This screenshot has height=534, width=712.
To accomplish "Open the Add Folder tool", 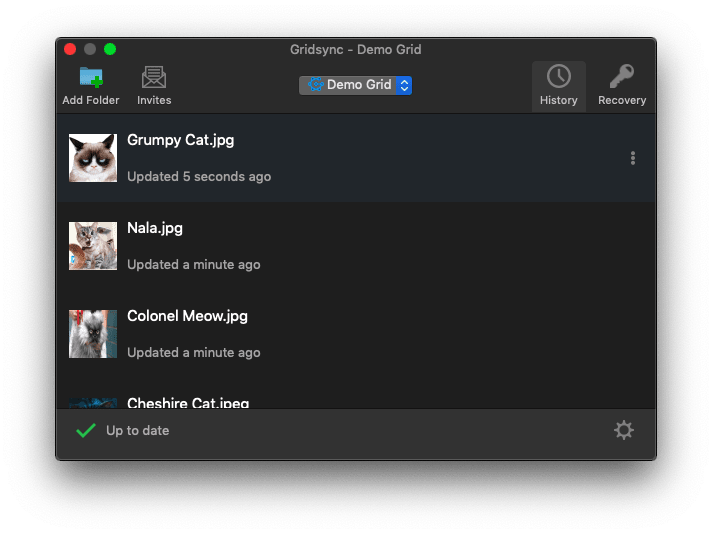I will (91, 86).
